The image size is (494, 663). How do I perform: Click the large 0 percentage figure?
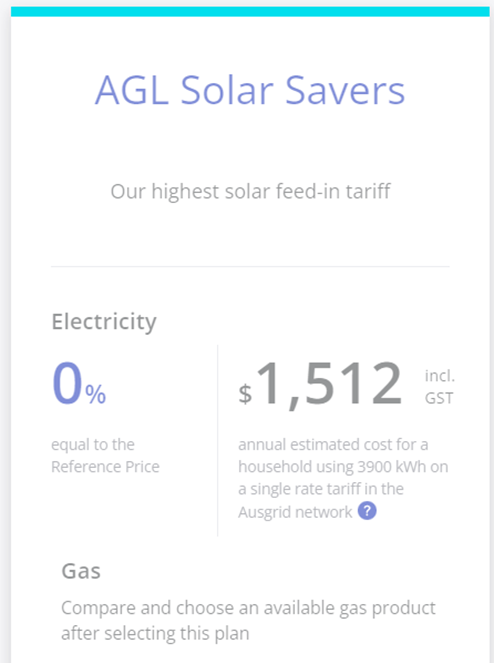pyautogui.click(x=67, y=384)
